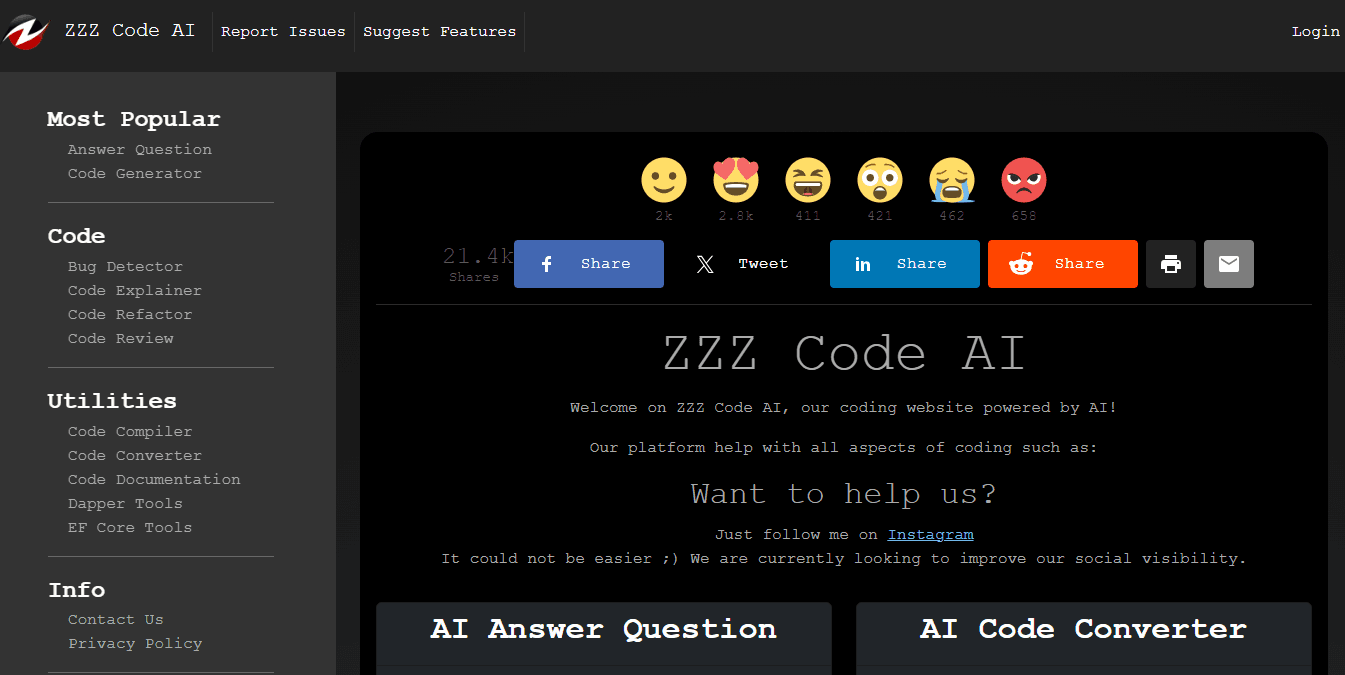The width and height of the screenshot is (1345, 675).
Task: React with the smiling face emoji
Action: click(x=663, y=181)
